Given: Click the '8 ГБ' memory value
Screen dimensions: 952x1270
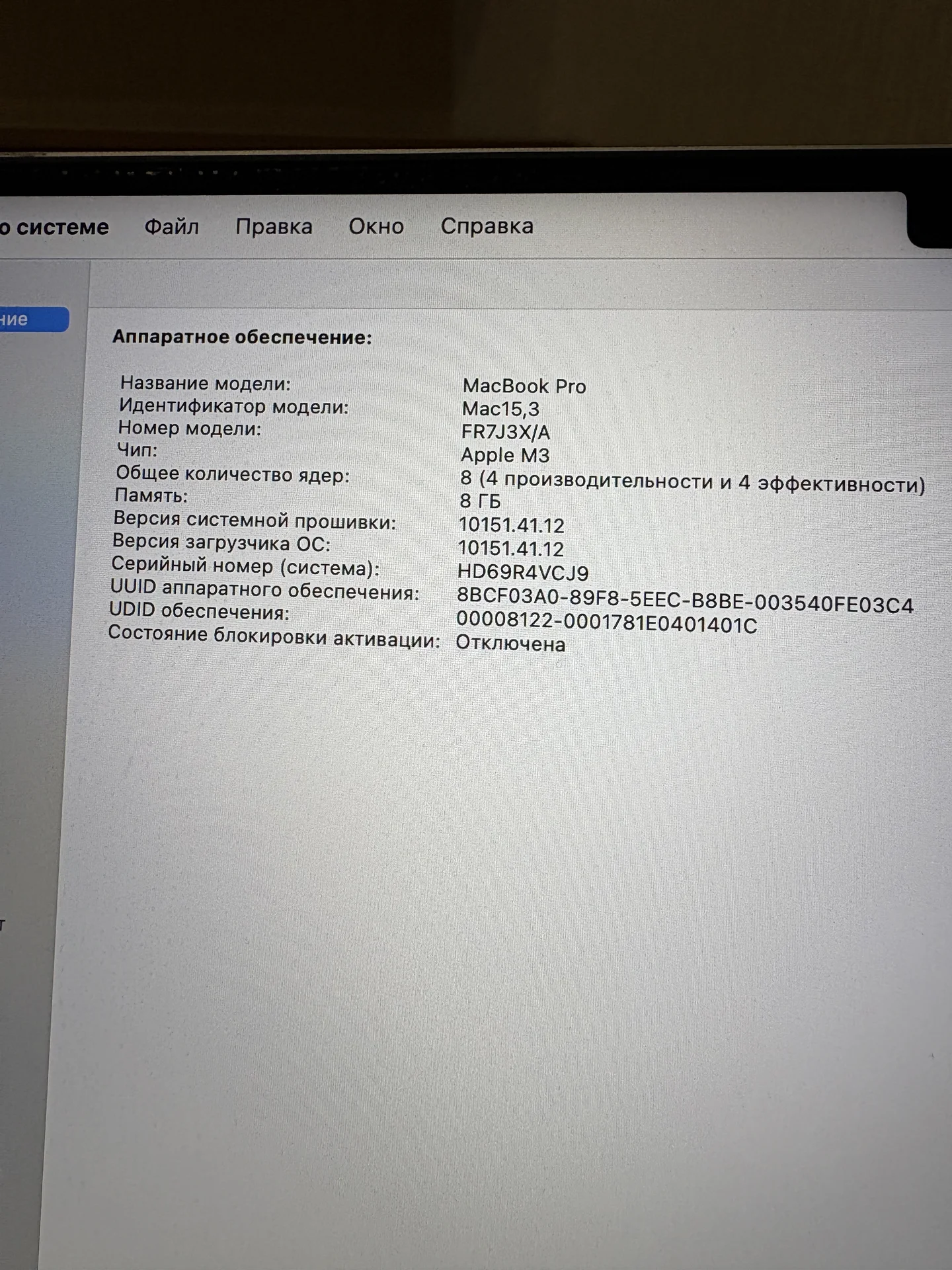Looking at the screenshot, I should (480, 501).
